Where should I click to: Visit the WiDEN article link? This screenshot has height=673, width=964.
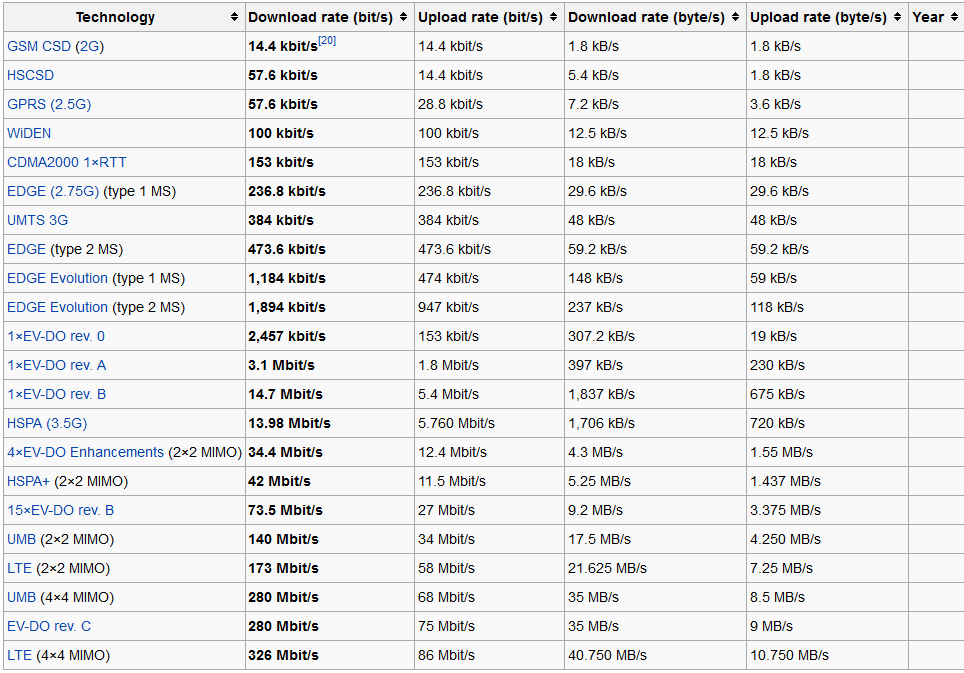29,133
